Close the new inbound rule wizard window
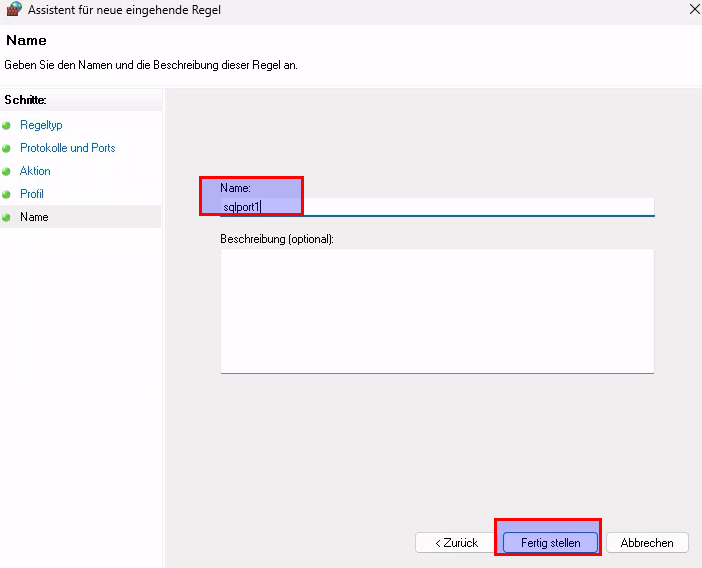Viewport: 702px width, 568px height. click(x=694, y=10)
